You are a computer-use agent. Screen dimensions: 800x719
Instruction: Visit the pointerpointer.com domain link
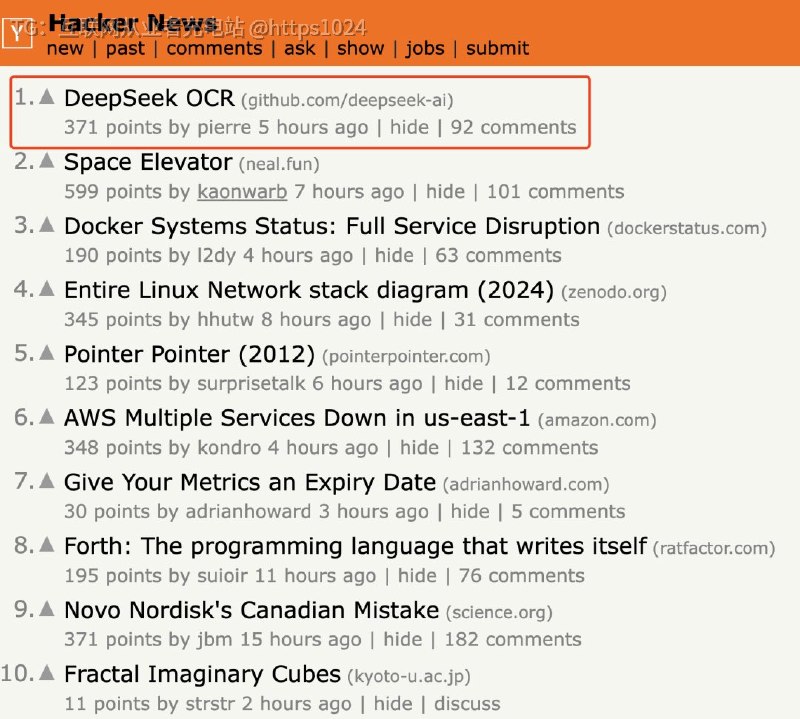pyautogui.click(x=406, y=356)
